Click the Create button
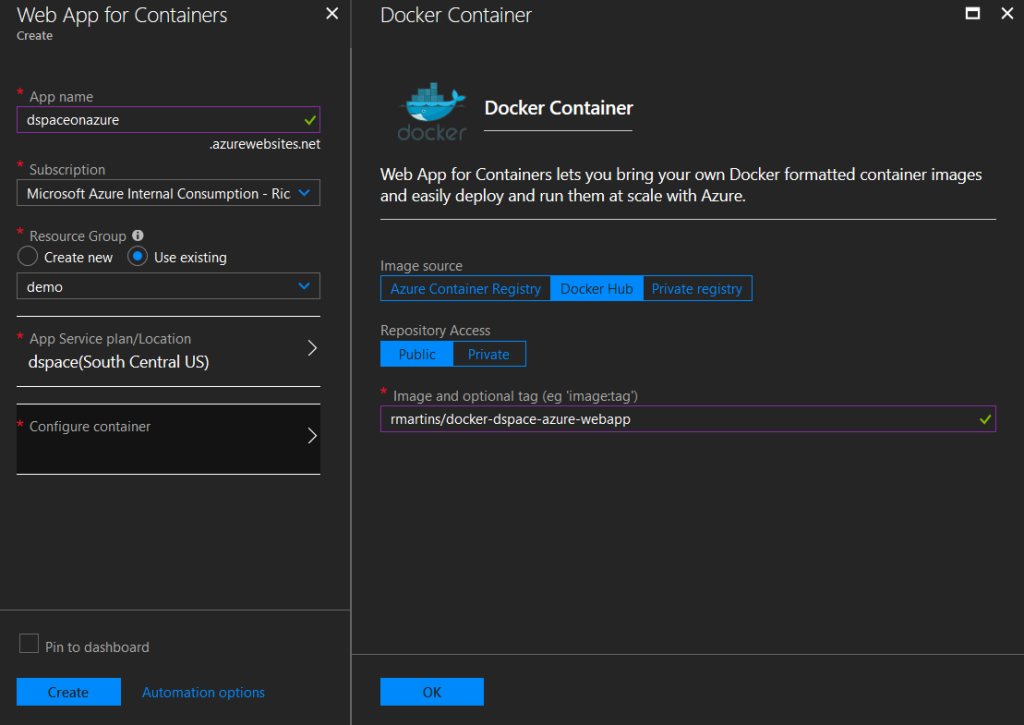1024x725 pixels. [x=68, y=691]
